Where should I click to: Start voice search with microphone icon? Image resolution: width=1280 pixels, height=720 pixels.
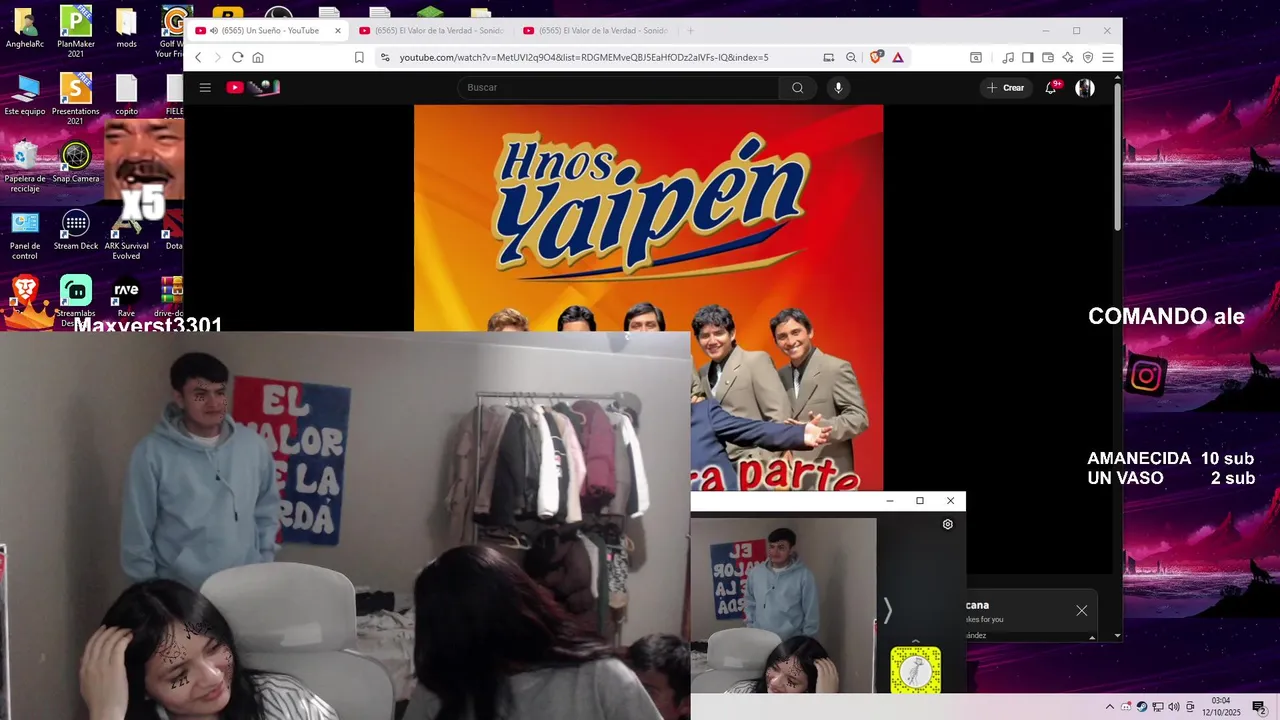pos(838,88)
